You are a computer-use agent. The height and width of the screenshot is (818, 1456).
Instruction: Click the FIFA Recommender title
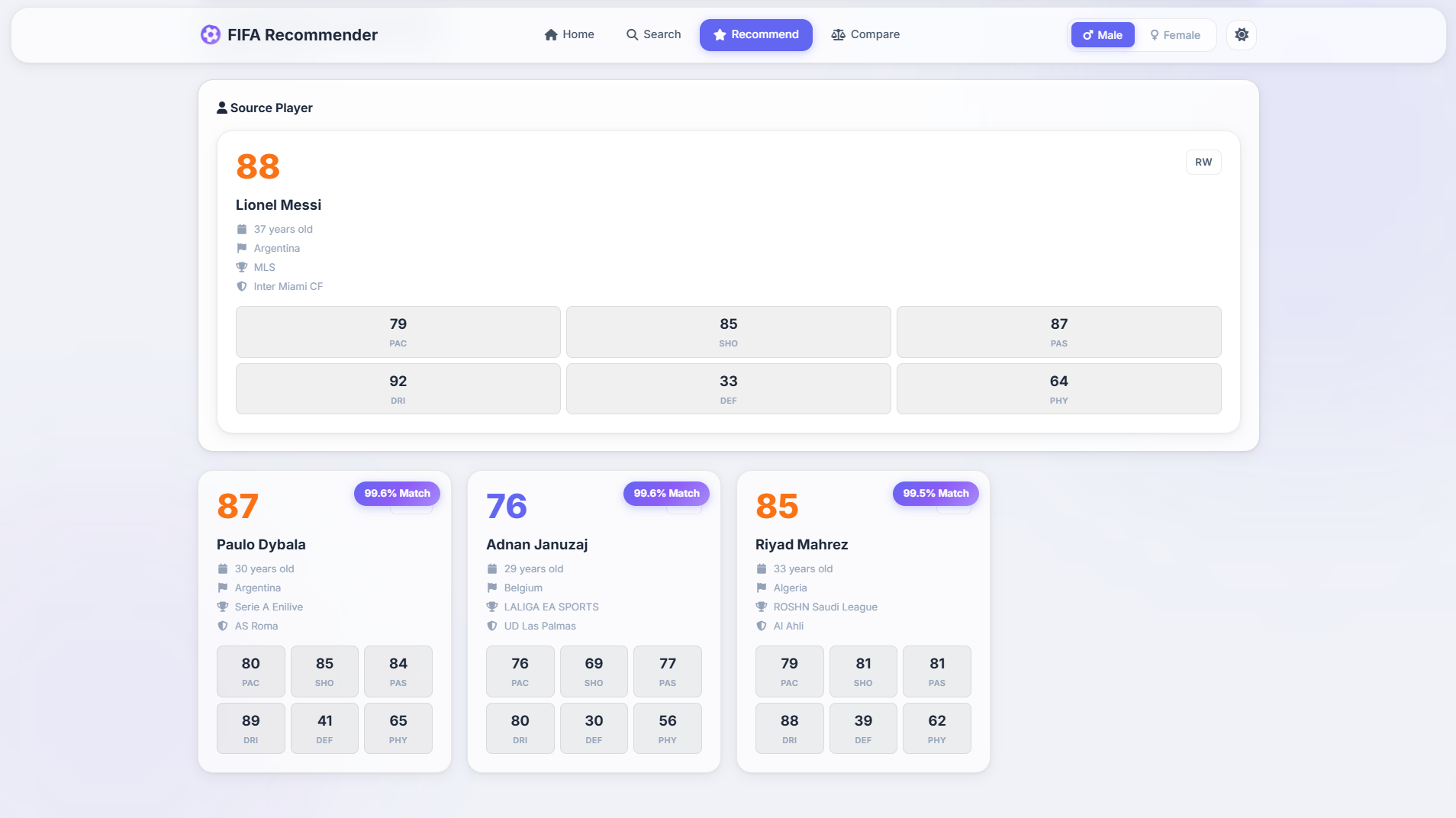point(302,34)
